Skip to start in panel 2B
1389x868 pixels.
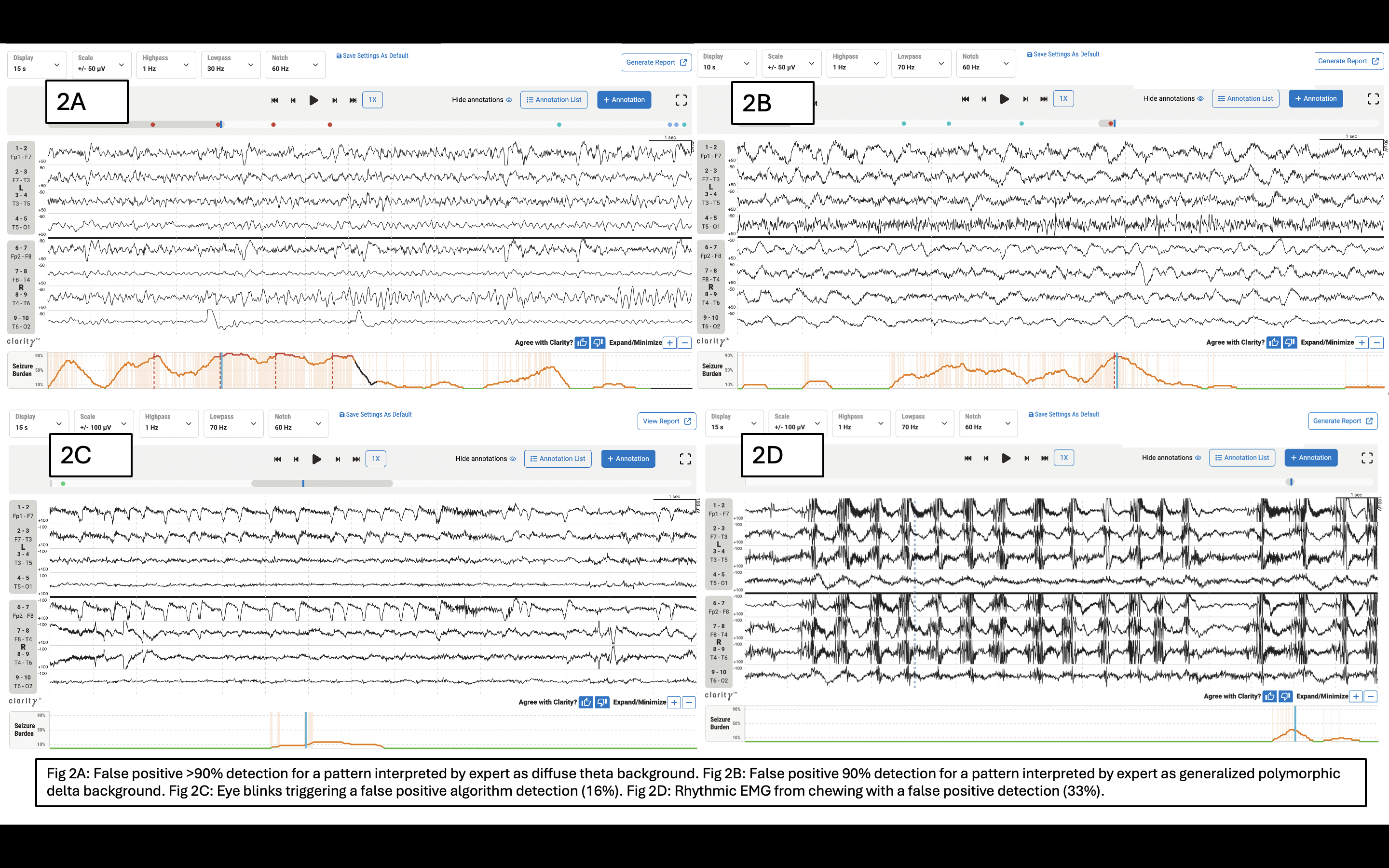966,99
